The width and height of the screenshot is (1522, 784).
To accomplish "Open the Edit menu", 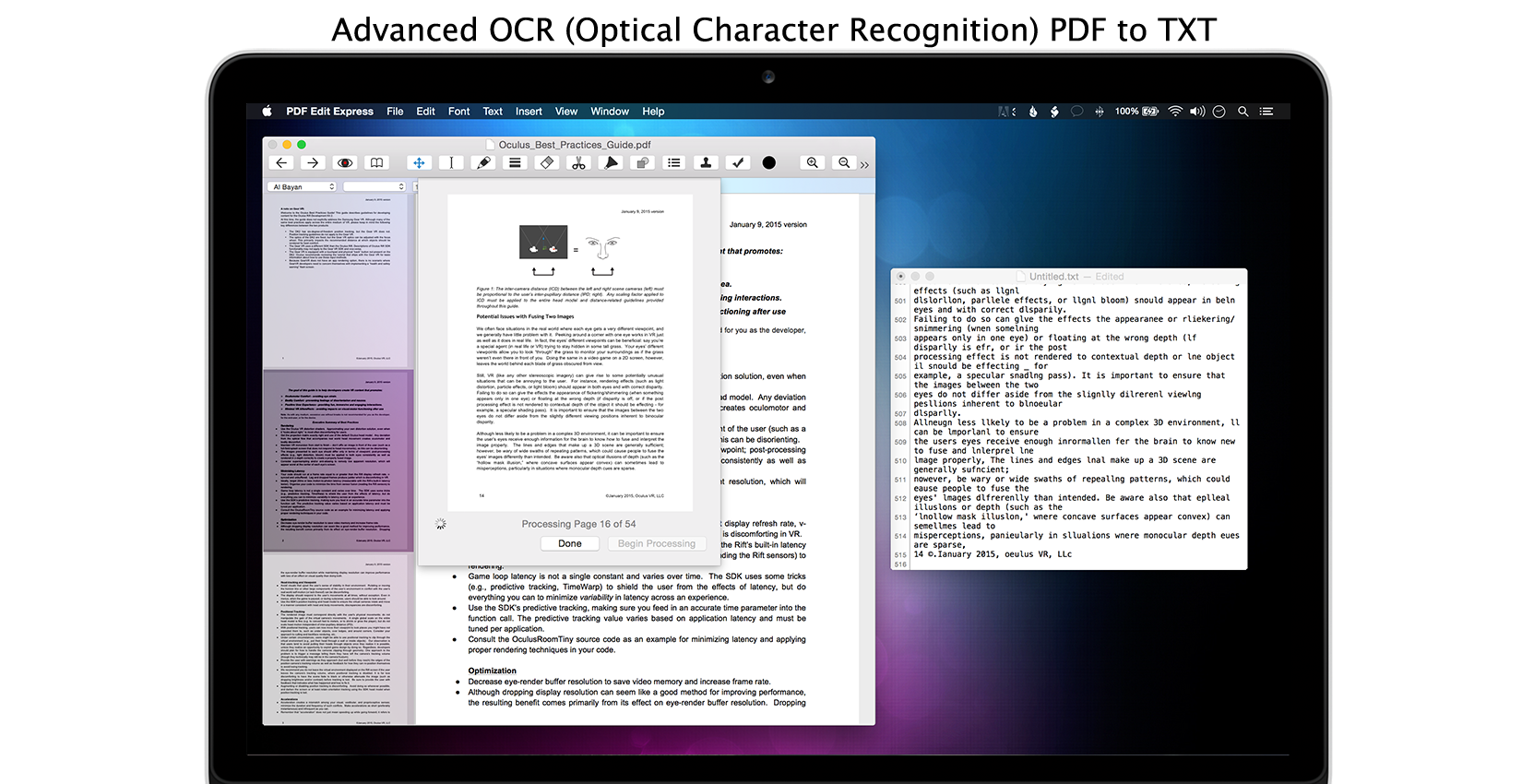I will click(425, 112).
